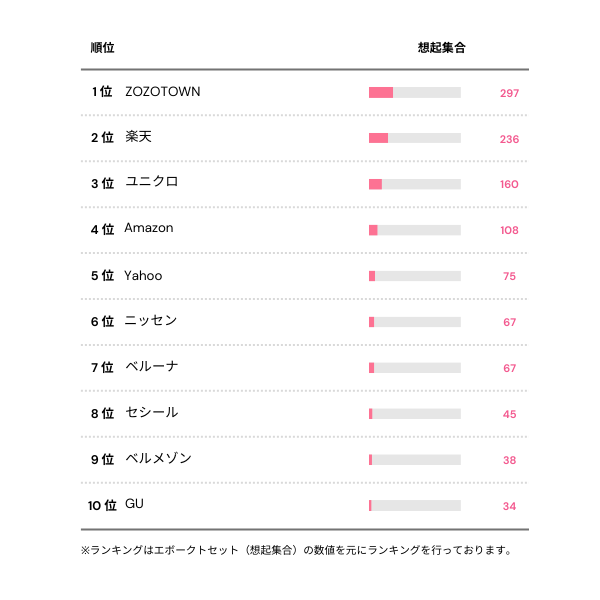Click the 想起集合 column header

[x=441, y=48]
